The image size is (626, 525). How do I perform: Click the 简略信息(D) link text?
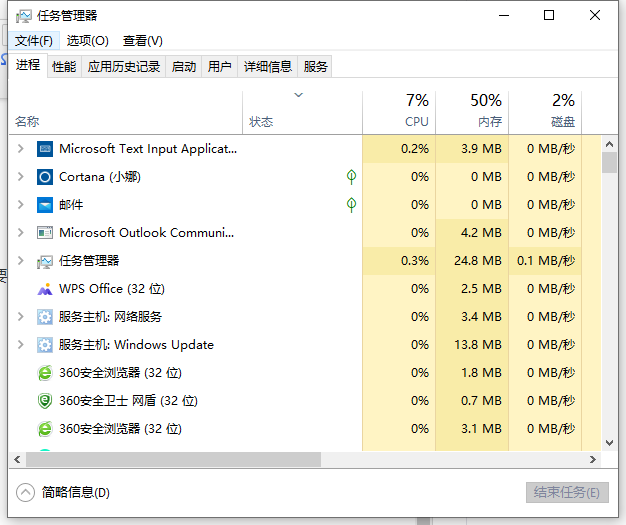point(75,493)
